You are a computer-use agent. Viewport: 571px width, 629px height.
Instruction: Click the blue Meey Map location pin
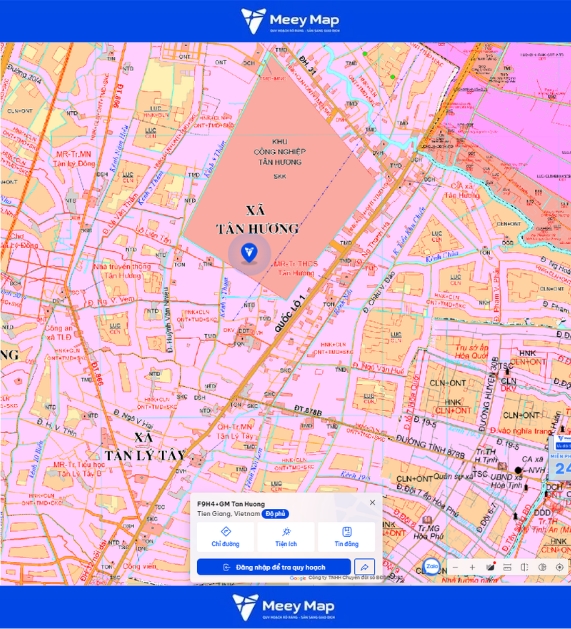point(249,253)
